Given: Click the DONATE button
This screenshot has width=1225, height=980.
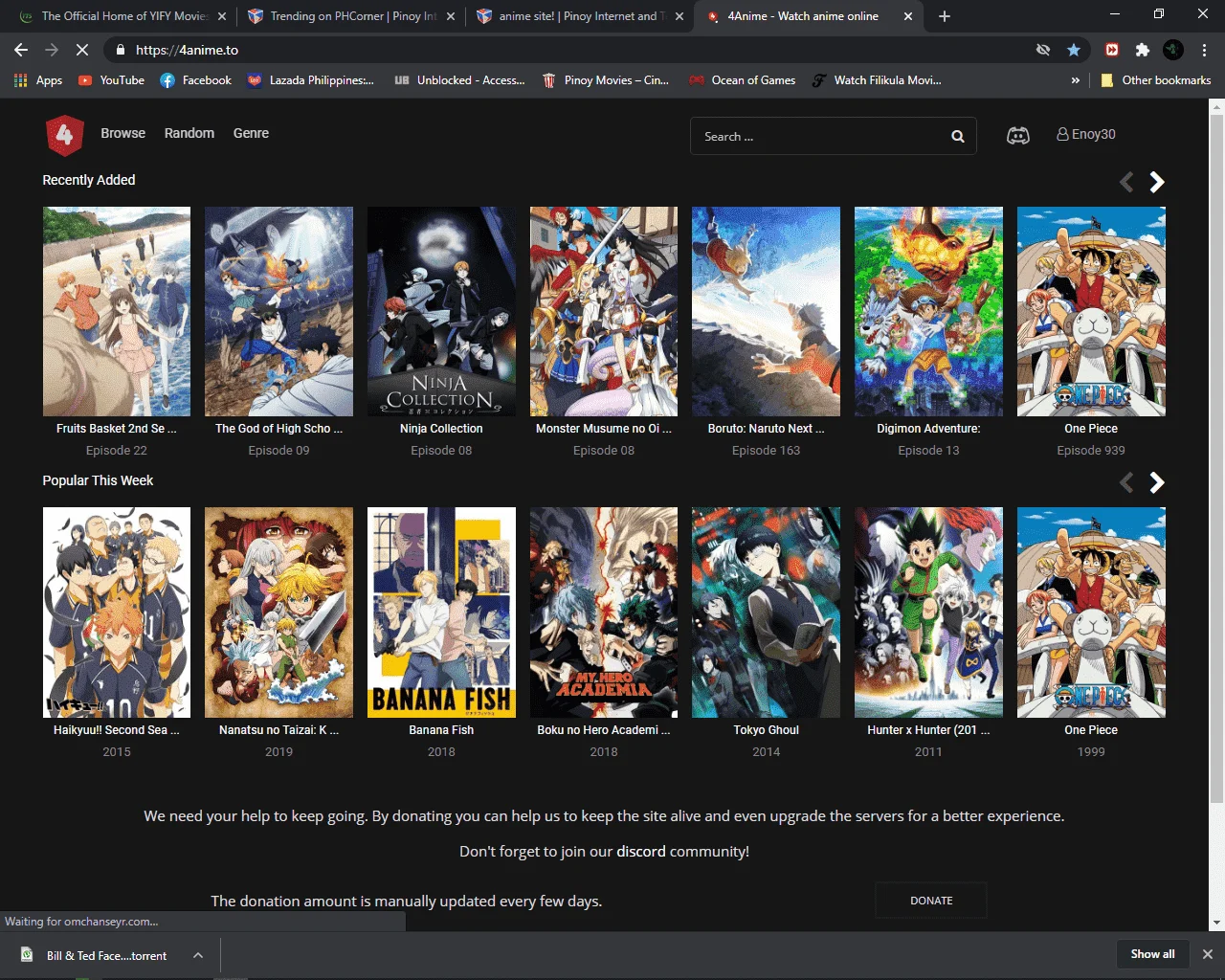Looking at the screenshot, I should [931, 901].
